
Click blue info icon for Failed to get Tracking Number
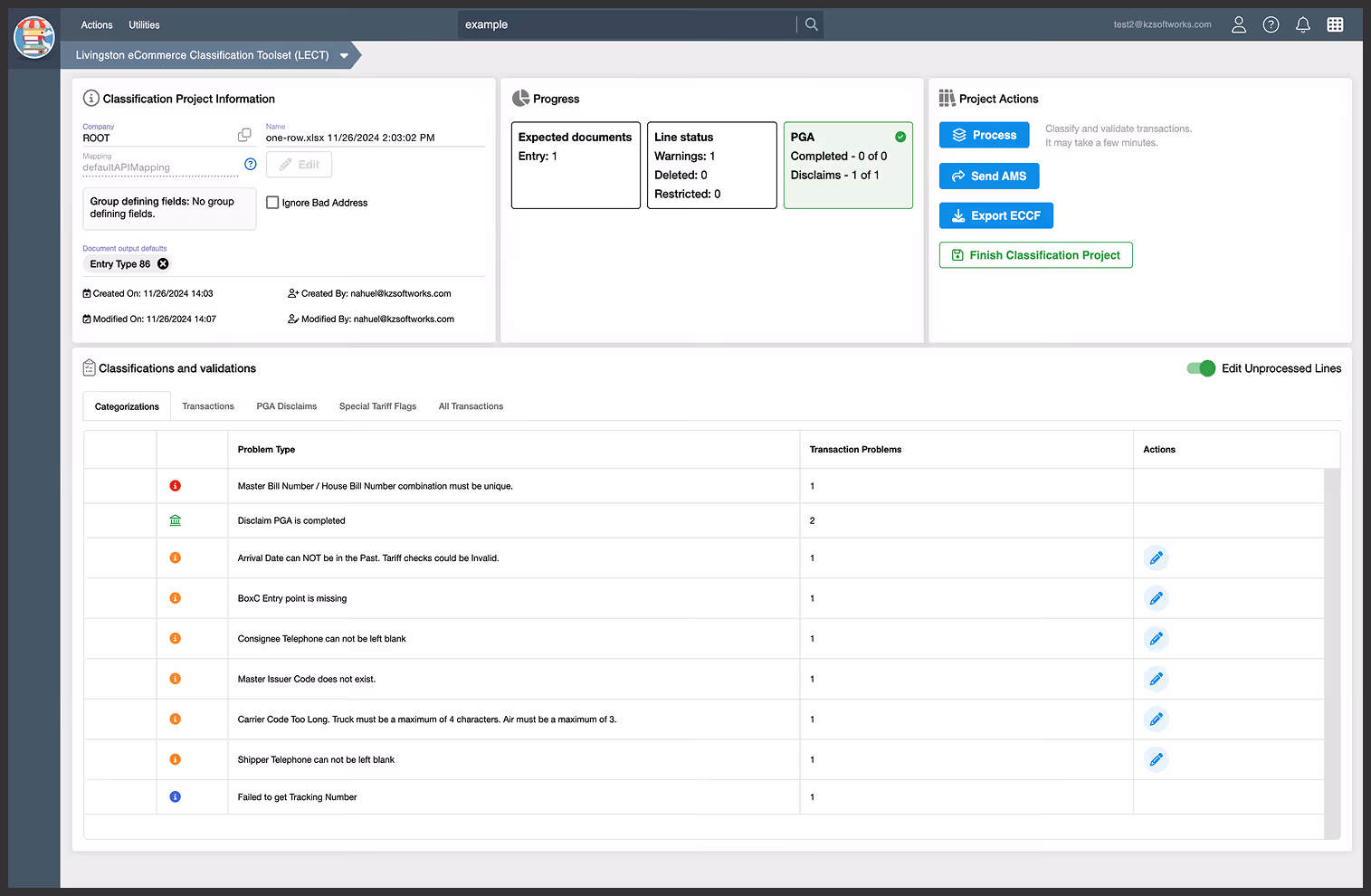click(x=176, y=797)
